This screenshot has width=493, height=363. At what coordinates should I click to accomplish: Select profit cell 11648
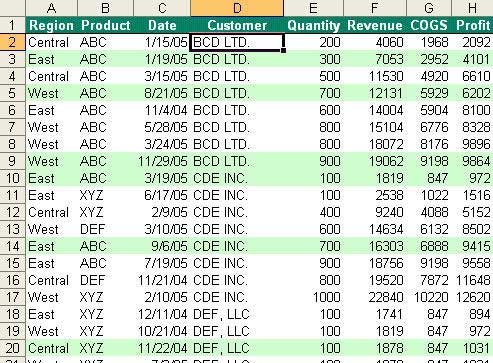point(472,280)
